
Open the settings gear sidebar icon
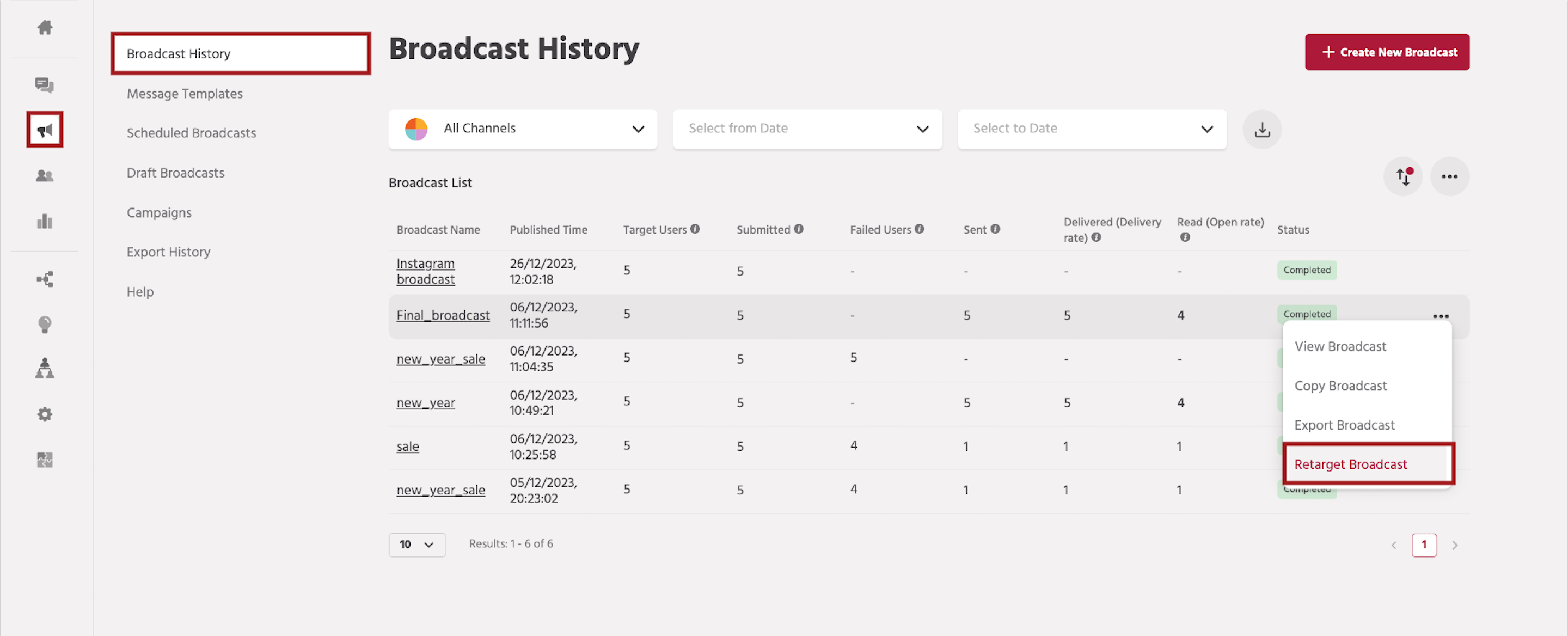click(45, 414)
